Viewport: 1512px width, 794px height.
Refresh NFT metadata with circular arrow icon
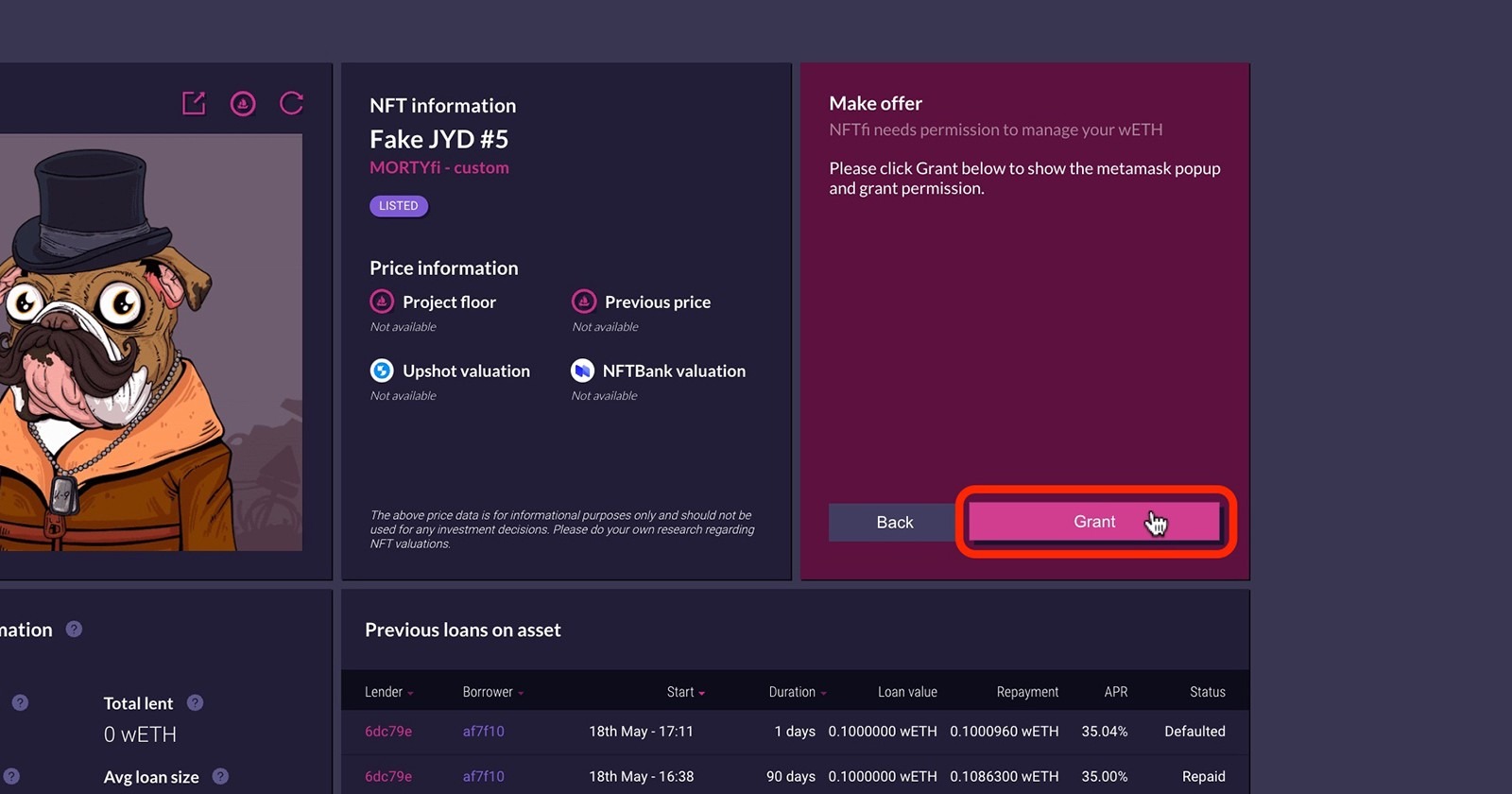coord(292,103)
